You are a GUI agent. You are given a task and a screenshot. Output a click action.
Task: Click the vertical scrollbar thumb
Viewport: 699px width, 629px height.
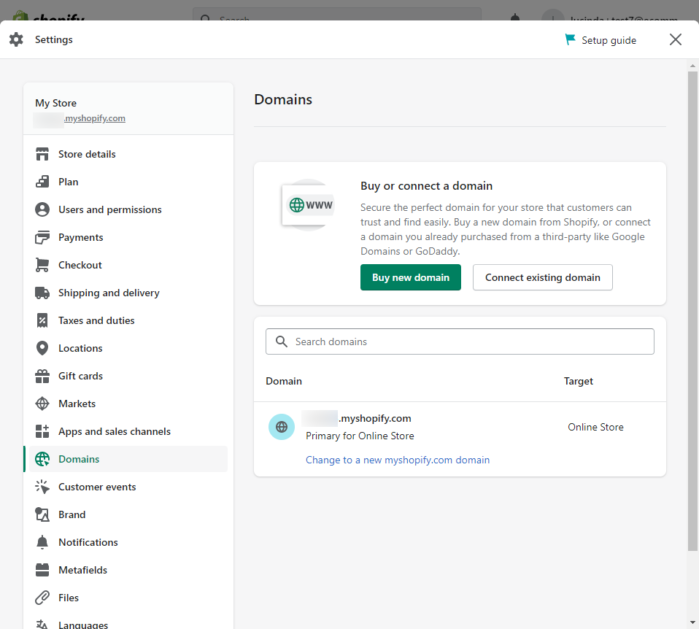(692, 311)
